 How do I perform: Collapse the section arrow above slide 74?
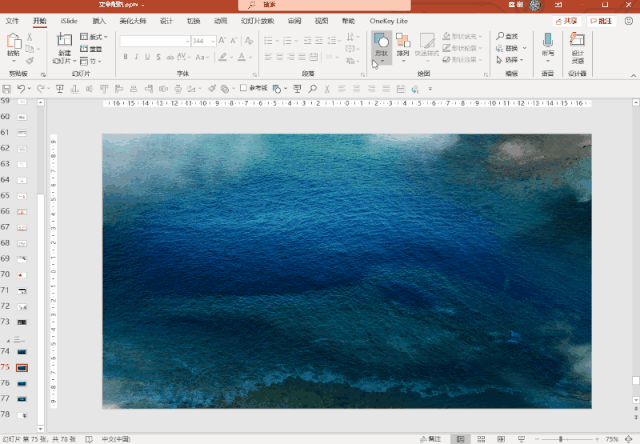(x=8, y=340)
